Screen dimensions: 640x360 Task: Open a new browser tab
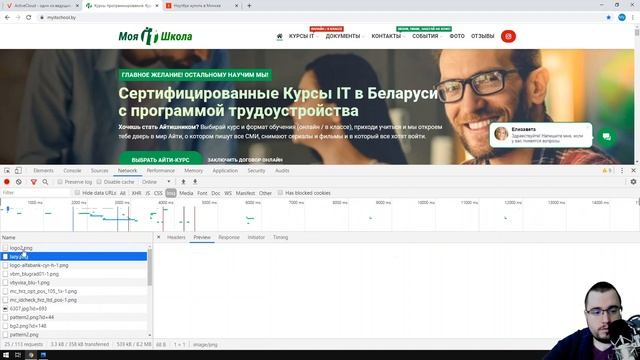[x=249, y=6]
